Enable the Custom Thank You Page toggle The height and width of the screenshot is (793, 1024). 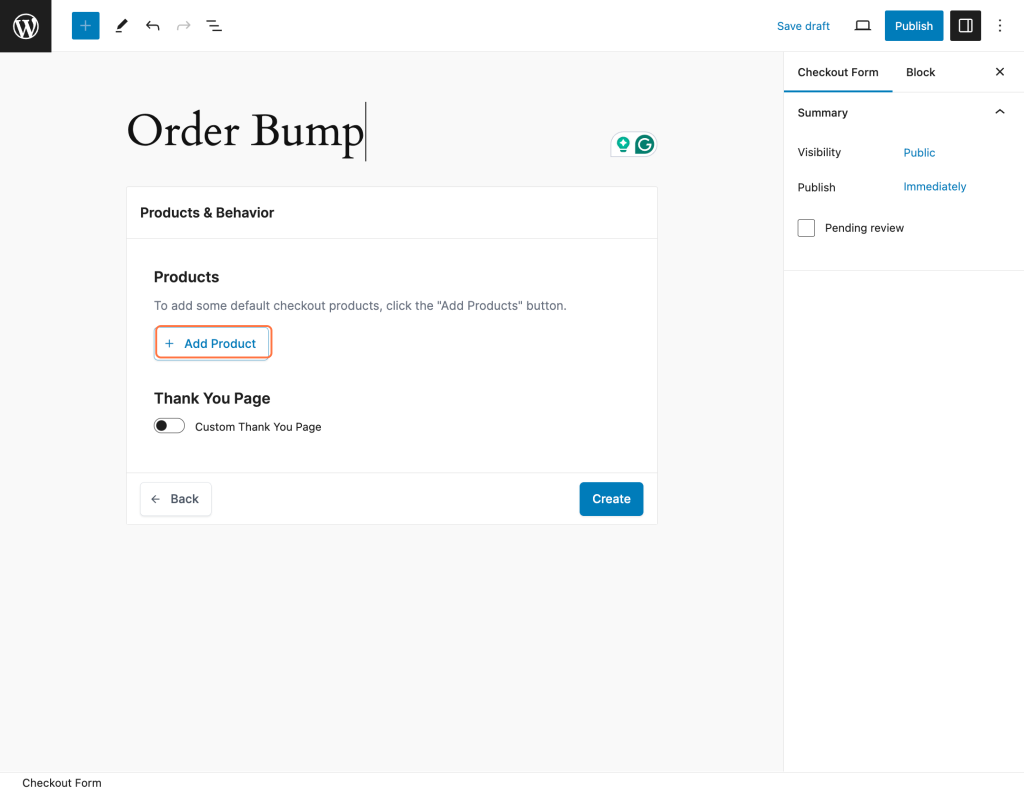tap(169, 425)
